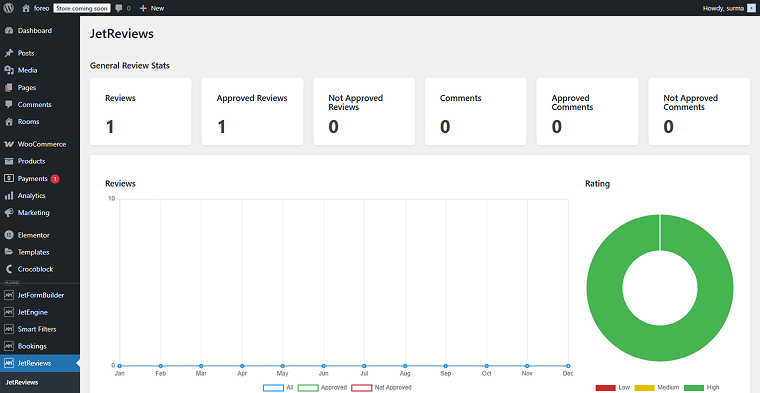Click the Templates folder icon
The image size is (760, 393).
9,252
